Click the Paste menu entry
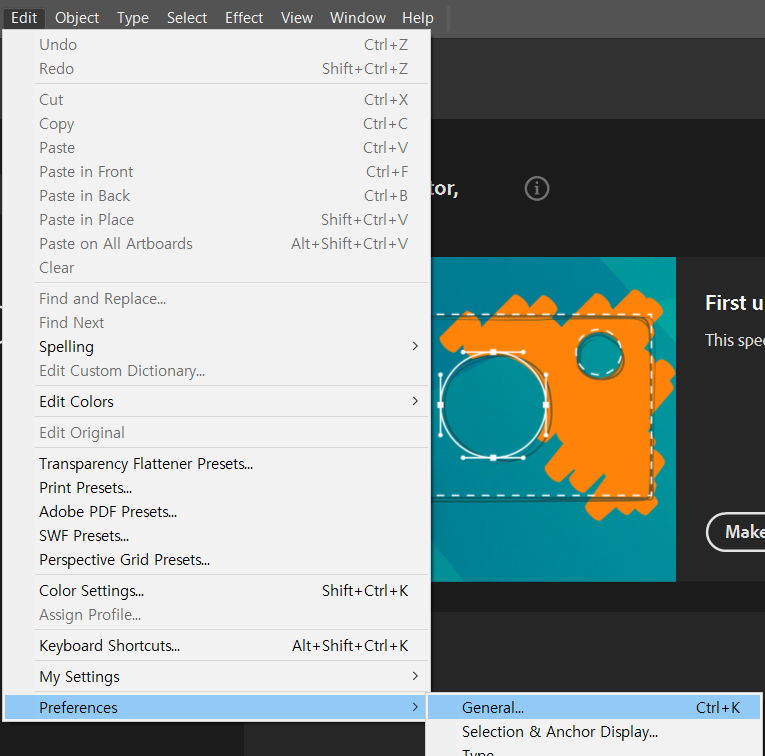This screenshot has height=756, width=765. tap(217, 148)
